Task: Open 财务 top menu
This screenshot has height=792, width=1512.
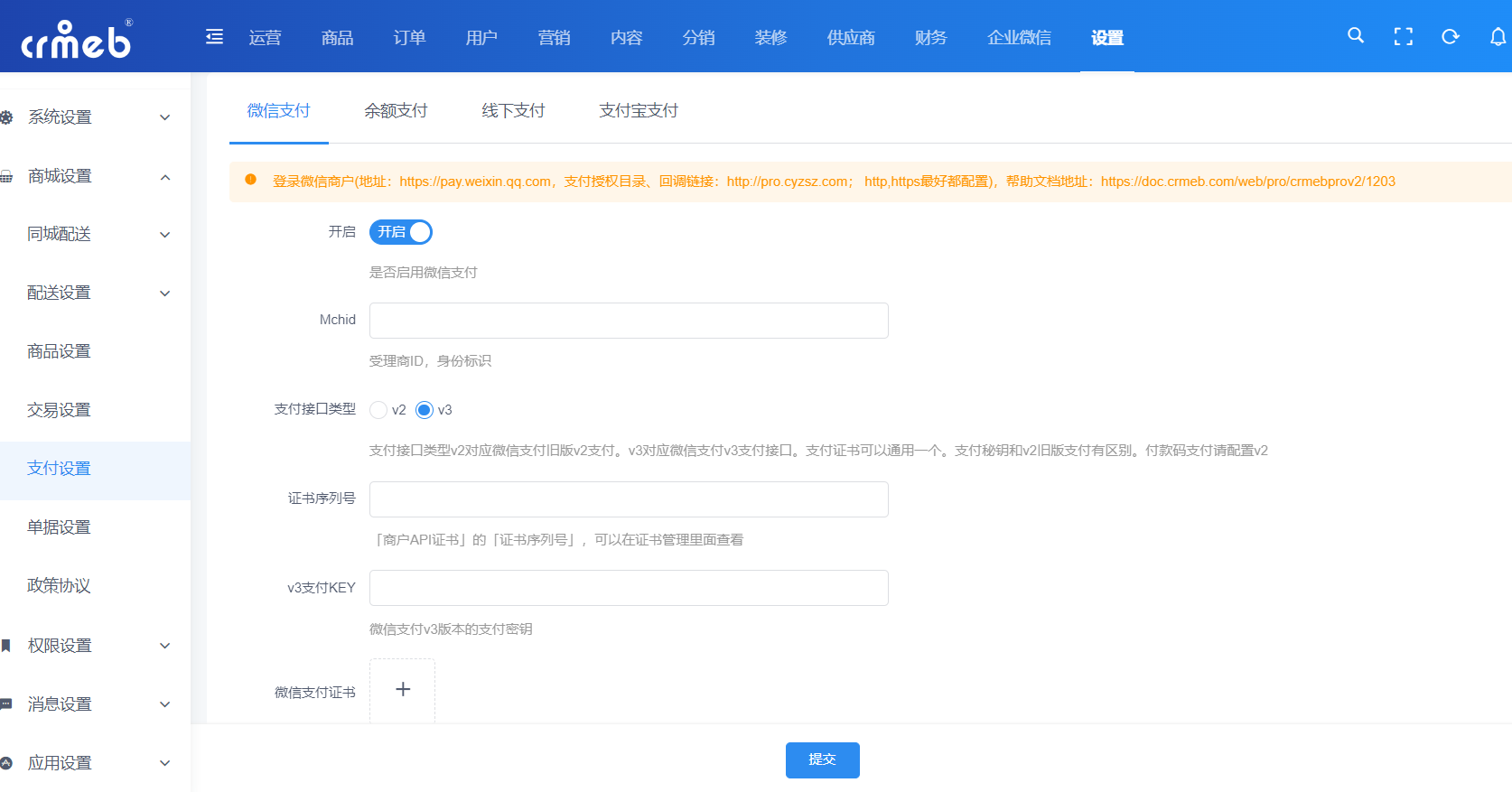Action: pyautogui.click(x=930, y=37)
